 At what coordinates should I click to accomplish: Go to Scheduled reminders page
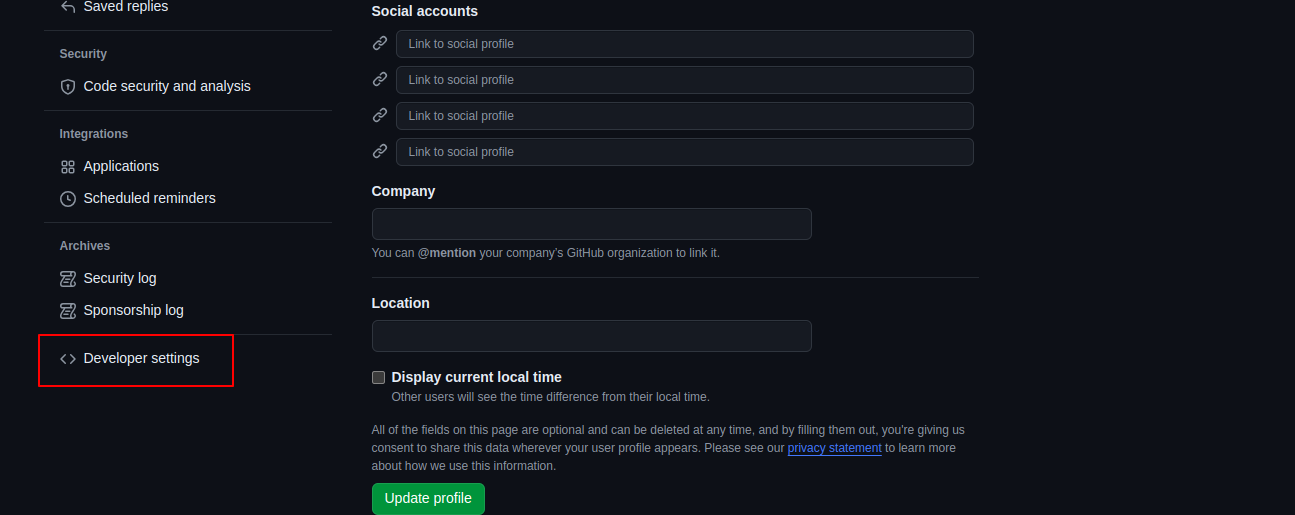(149, 199)
